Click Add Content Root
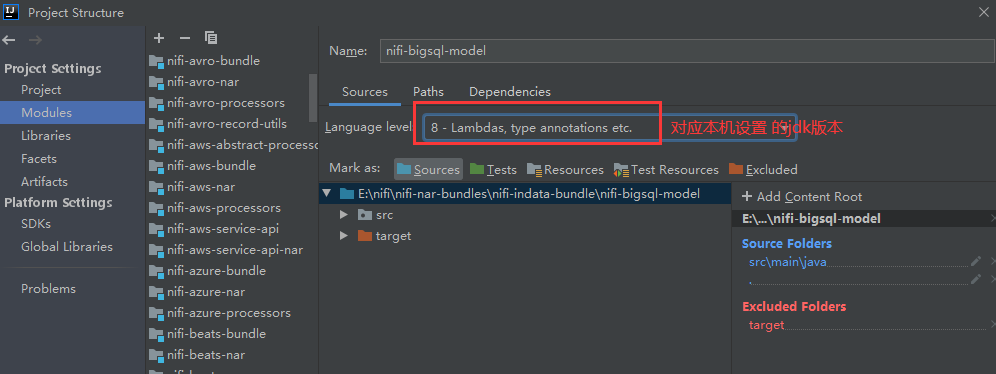 [x=802, y=197]
